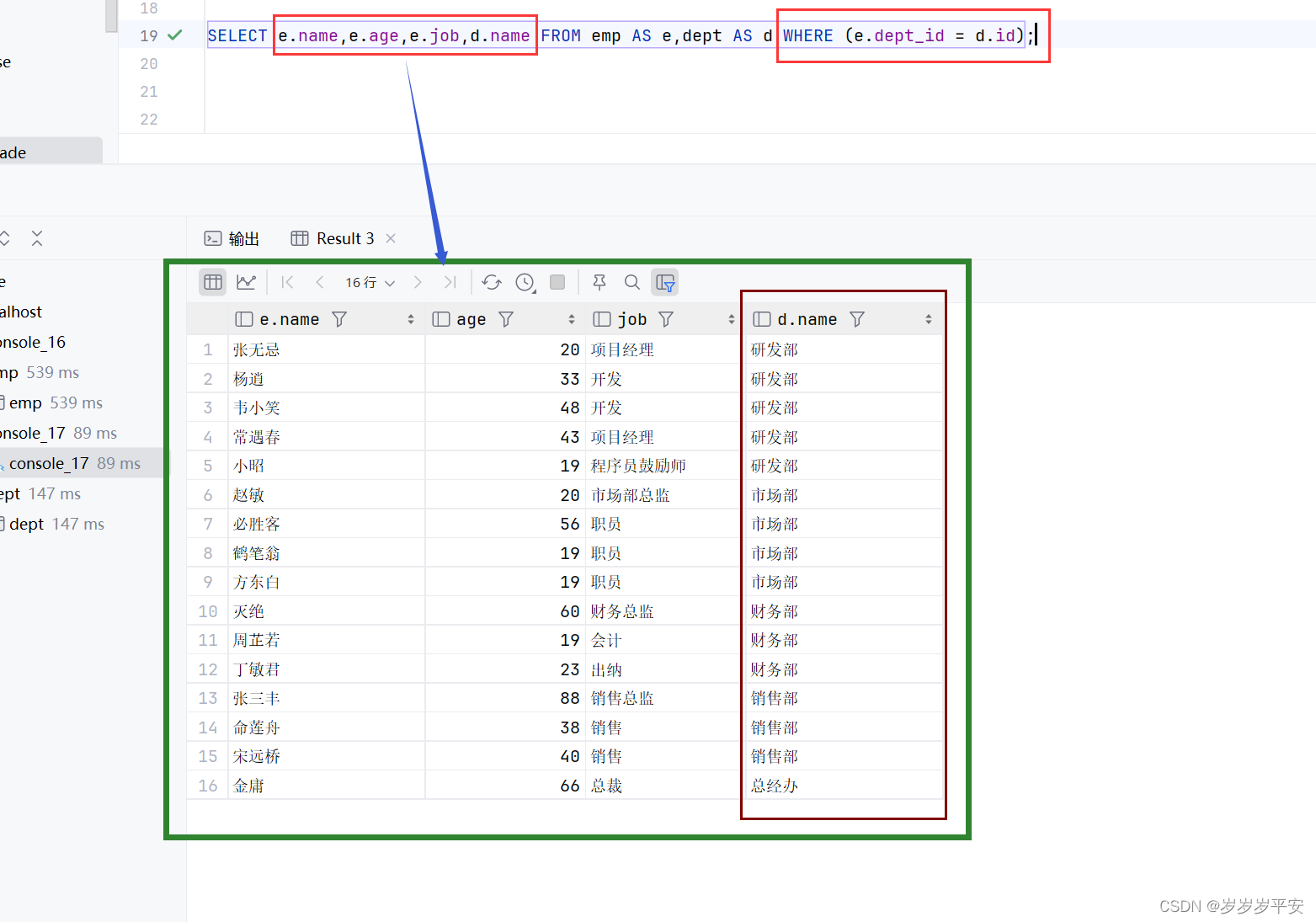Select the 周芷若 name cell
Viewport: 1316px width, 922px height.
coord(327,640)
